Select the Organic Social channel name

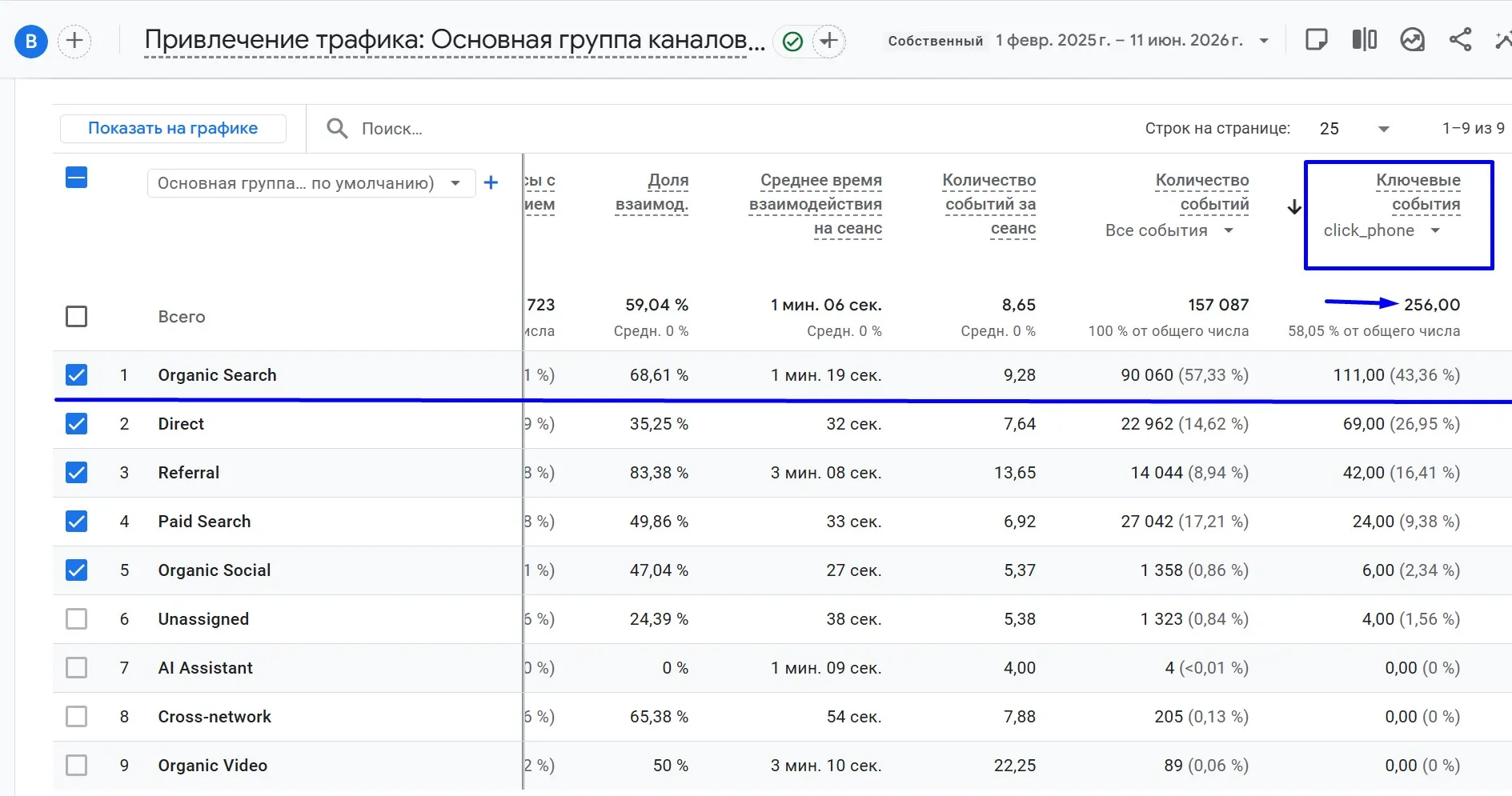[x=215, y=570]
